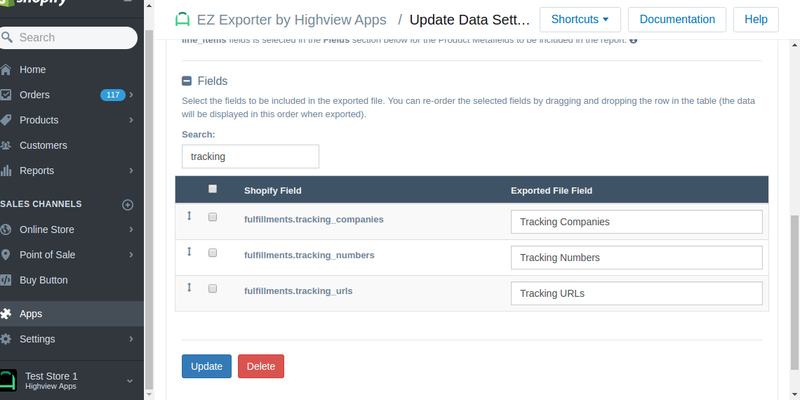
Task: Check the fulfillments.tracking_companies checkbox
Action: pos(213,217)
